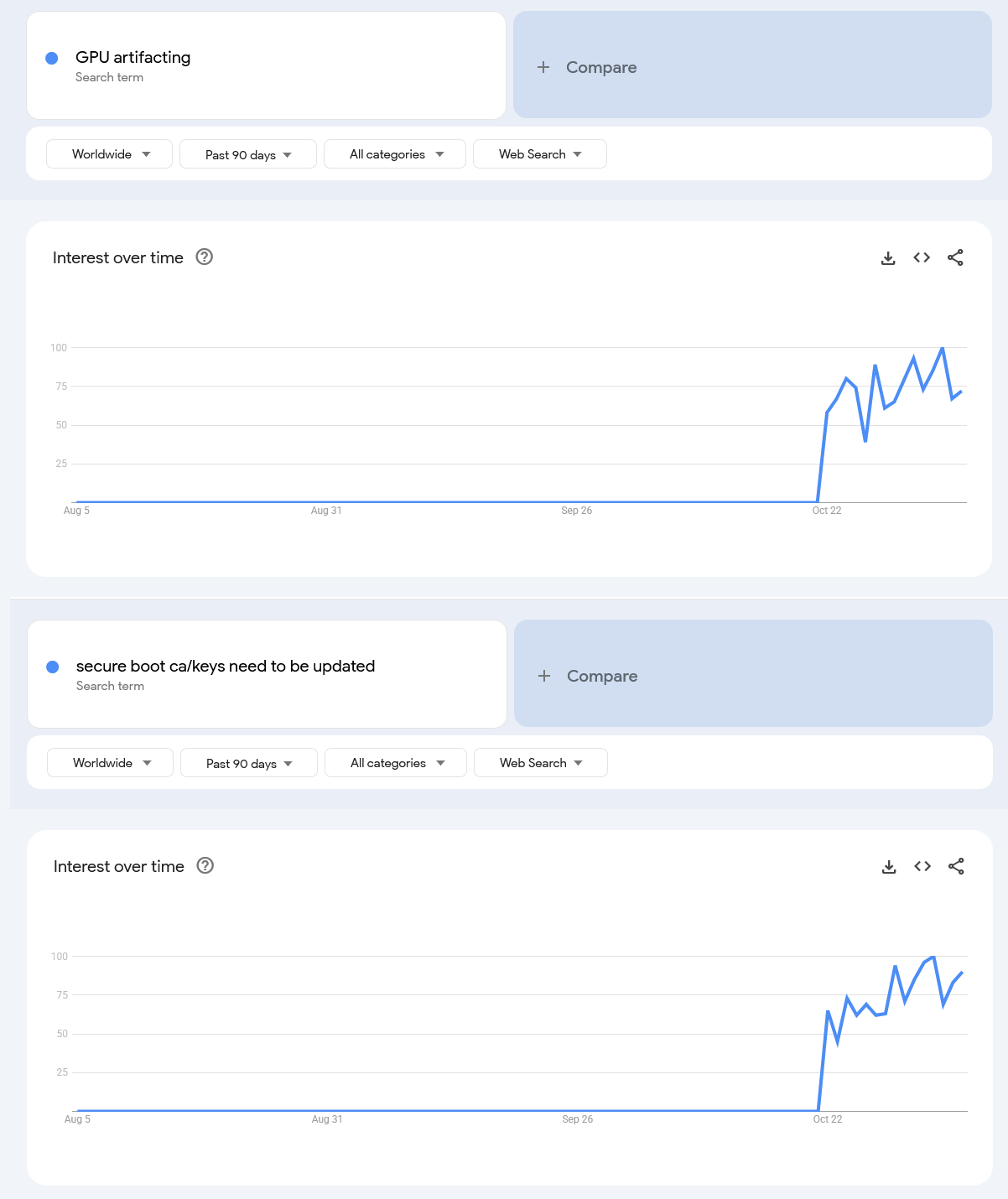Download the GPU artifacting chart as CSV
The width and height of the screenshot is (1008, 1199).
887,257
